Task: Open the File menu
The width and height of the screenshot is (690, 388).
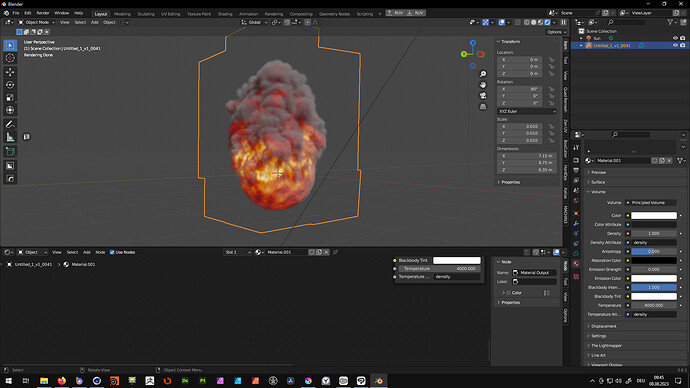Action: (16, 13)
